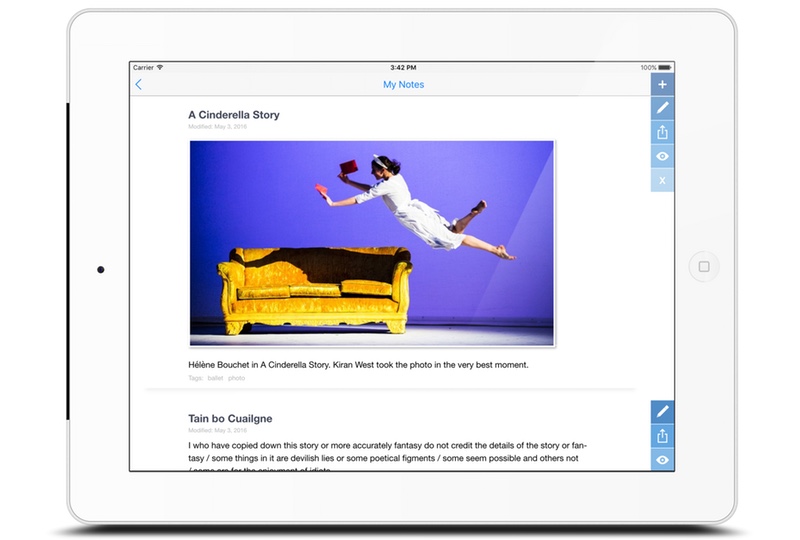The width and height of the screenshot is (800, 540).
Task: Click the photo tag
Action: click(236, 378)
